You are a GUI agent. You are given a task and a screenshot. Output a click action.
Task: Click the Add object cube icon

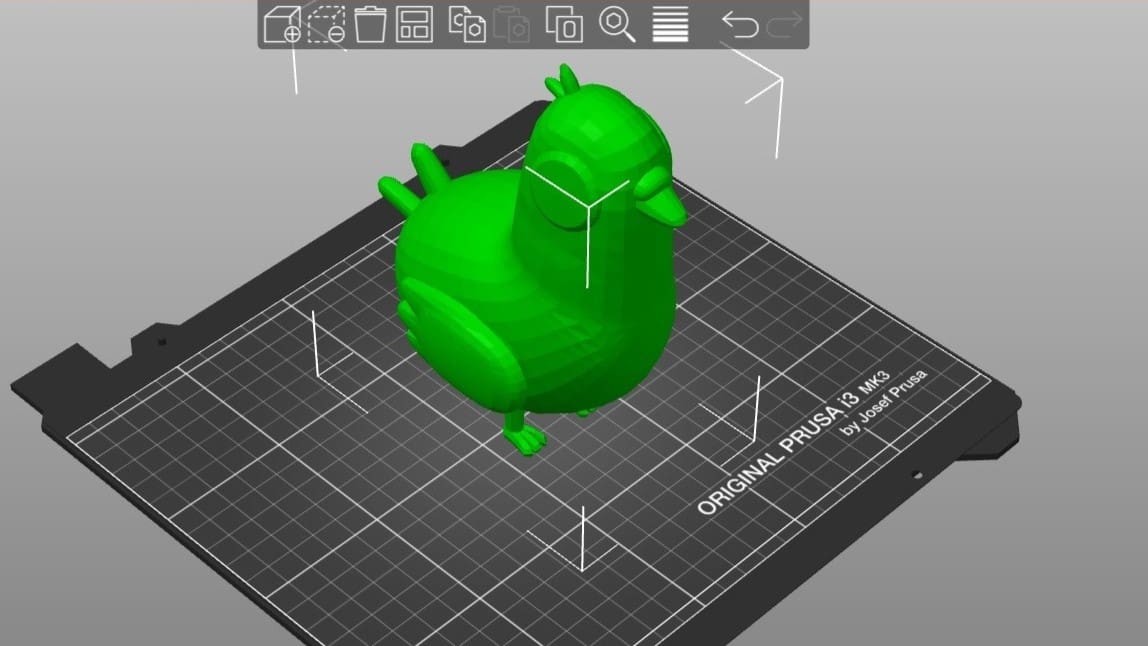(283, 24)
